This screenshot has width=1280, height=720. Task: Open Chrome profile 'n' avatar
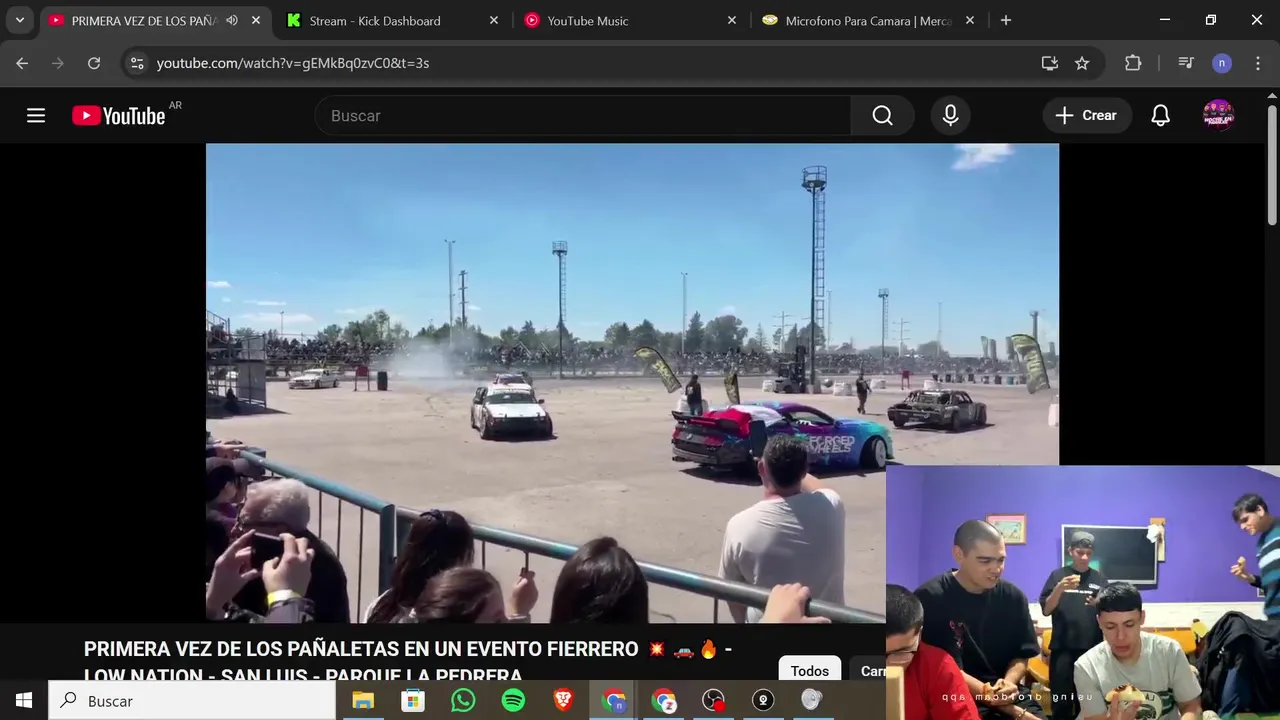pos(1222,63)
